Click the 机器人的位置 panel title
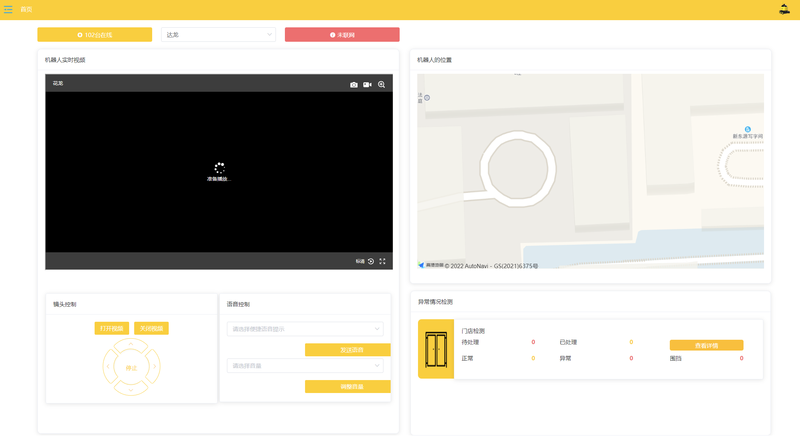 point(434,60)
